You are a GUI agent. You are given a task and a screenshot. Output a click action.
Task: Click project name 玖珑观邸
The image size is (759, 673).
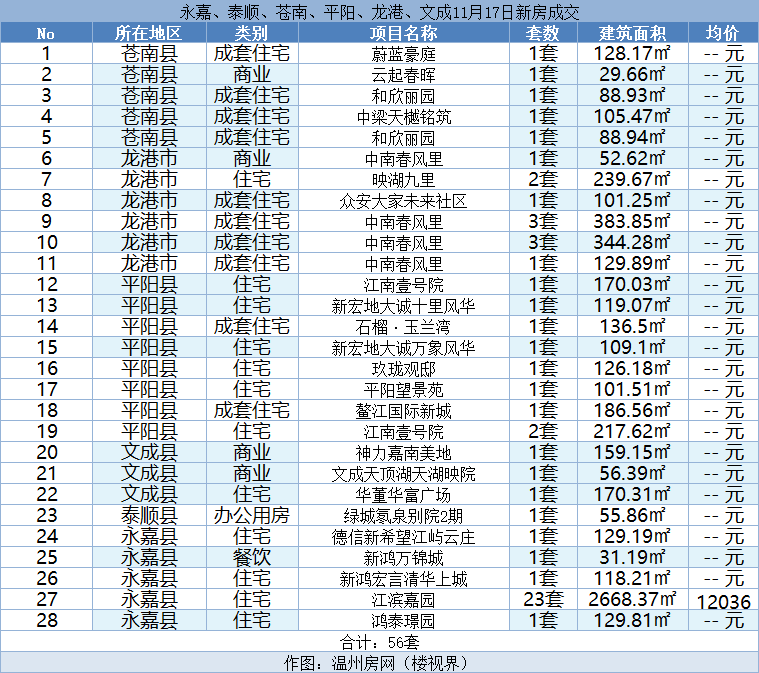coord(403,368)
